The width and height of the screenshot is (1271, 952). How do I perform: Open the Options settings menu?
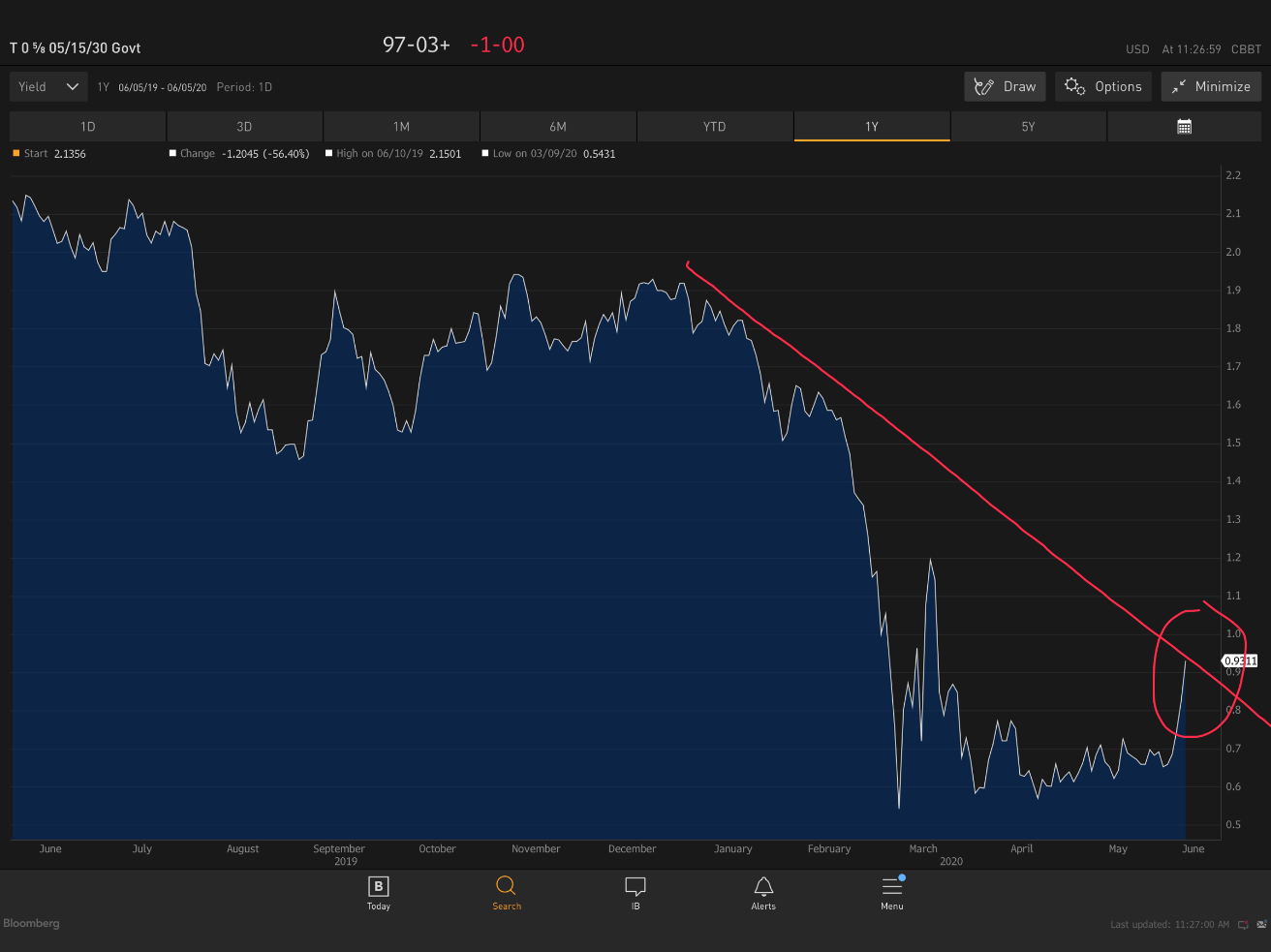pos(1103,86)
